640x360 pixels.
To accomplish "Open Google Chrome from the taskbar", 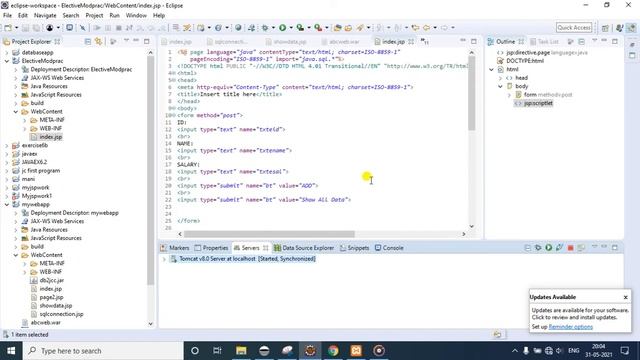I will (333, 351).
